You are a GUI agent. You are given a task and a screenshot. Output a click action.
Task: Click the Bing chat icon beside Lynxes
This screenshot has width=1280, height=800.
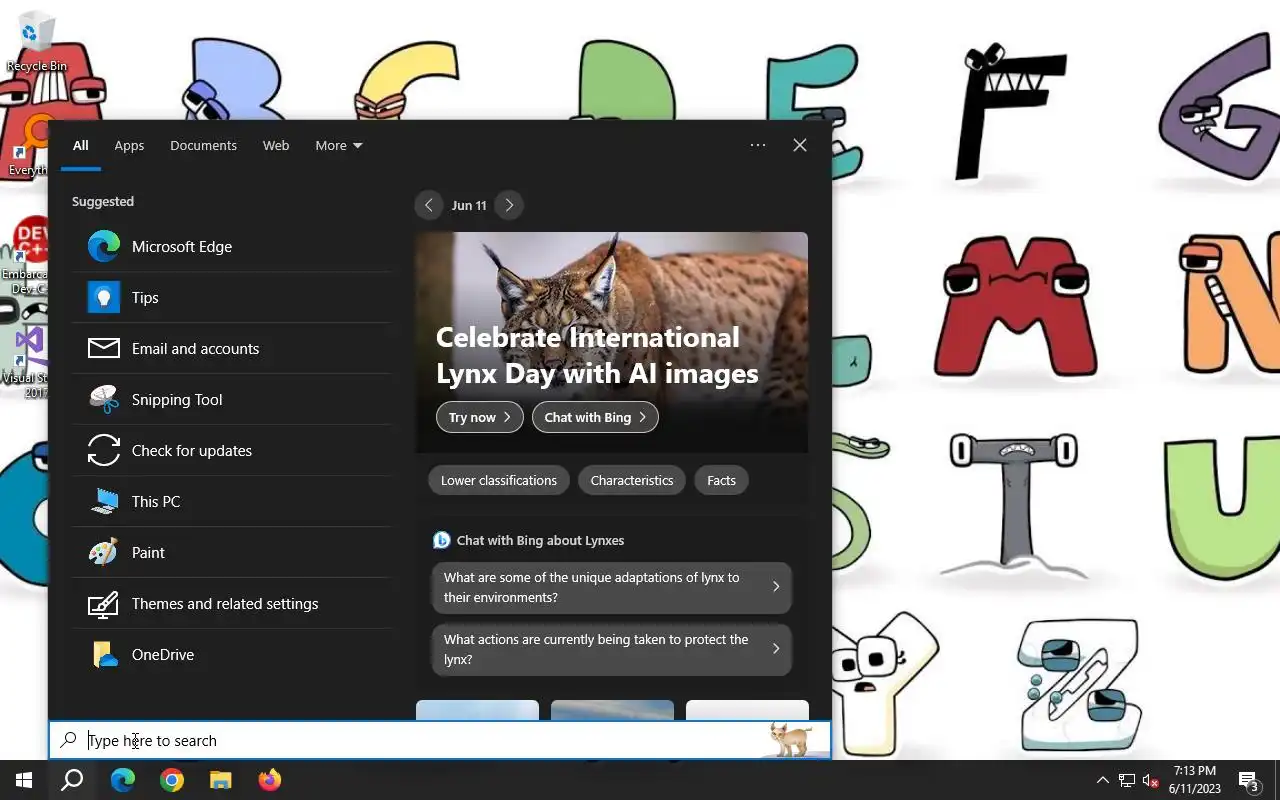441,540
